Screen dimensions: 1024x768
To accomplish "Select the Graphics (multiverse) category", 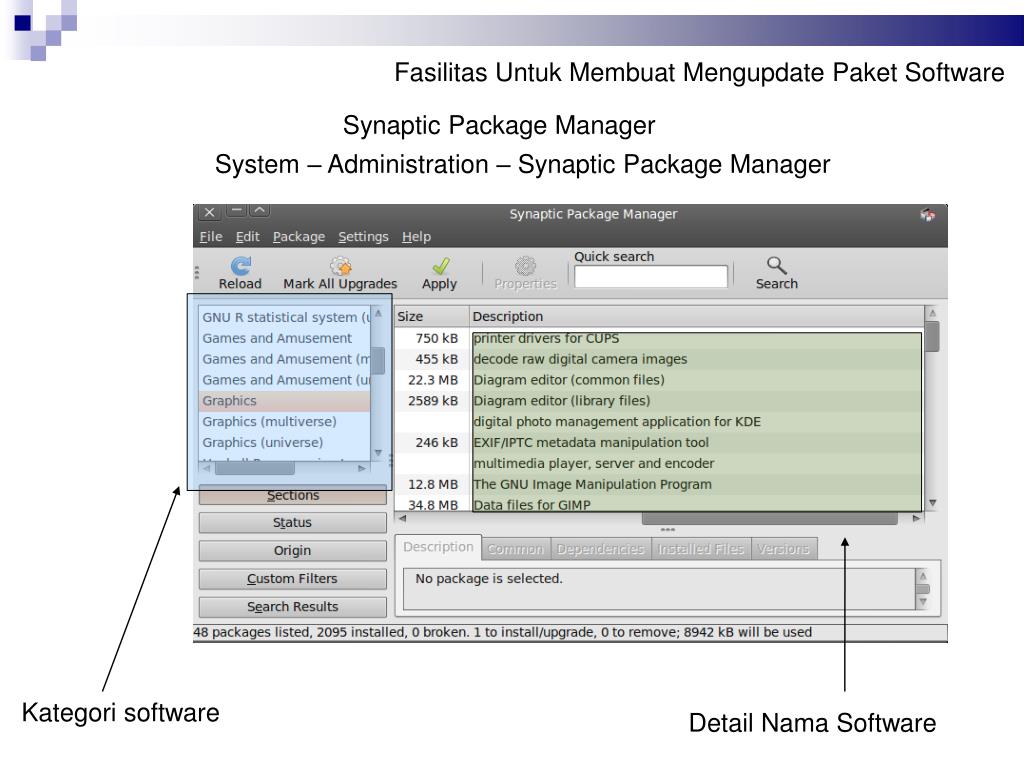I will [285, 422].
